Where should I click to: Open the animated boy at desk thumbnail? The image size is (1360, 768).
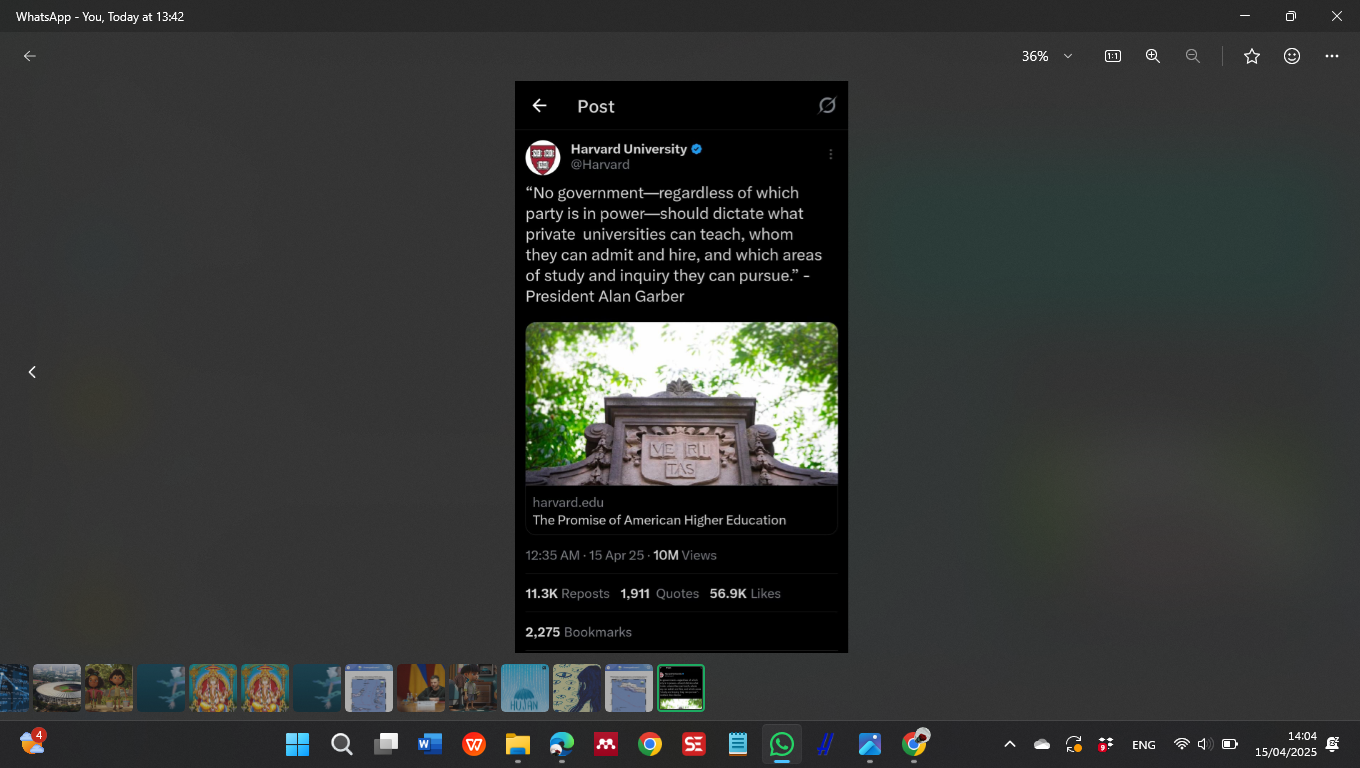(473, 688)
